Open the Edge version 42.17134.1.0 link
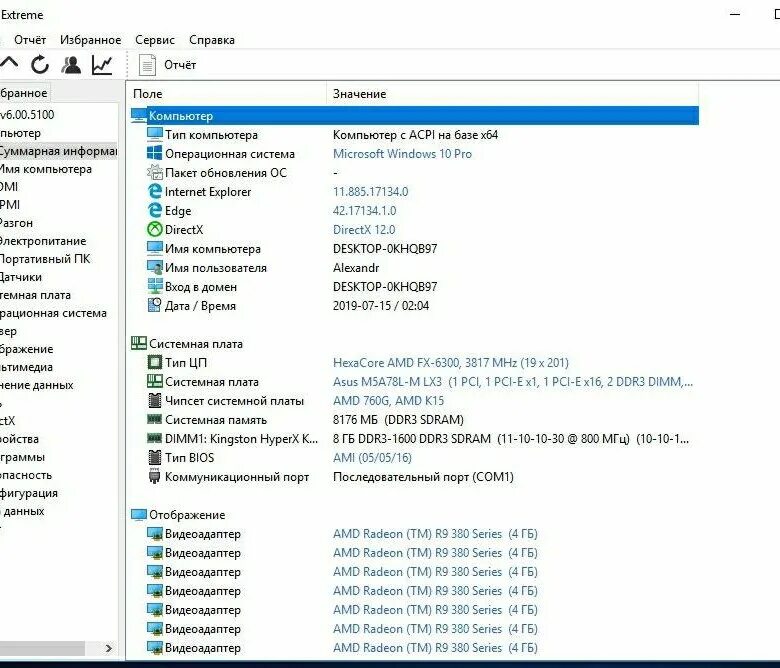 click(365, 210)
